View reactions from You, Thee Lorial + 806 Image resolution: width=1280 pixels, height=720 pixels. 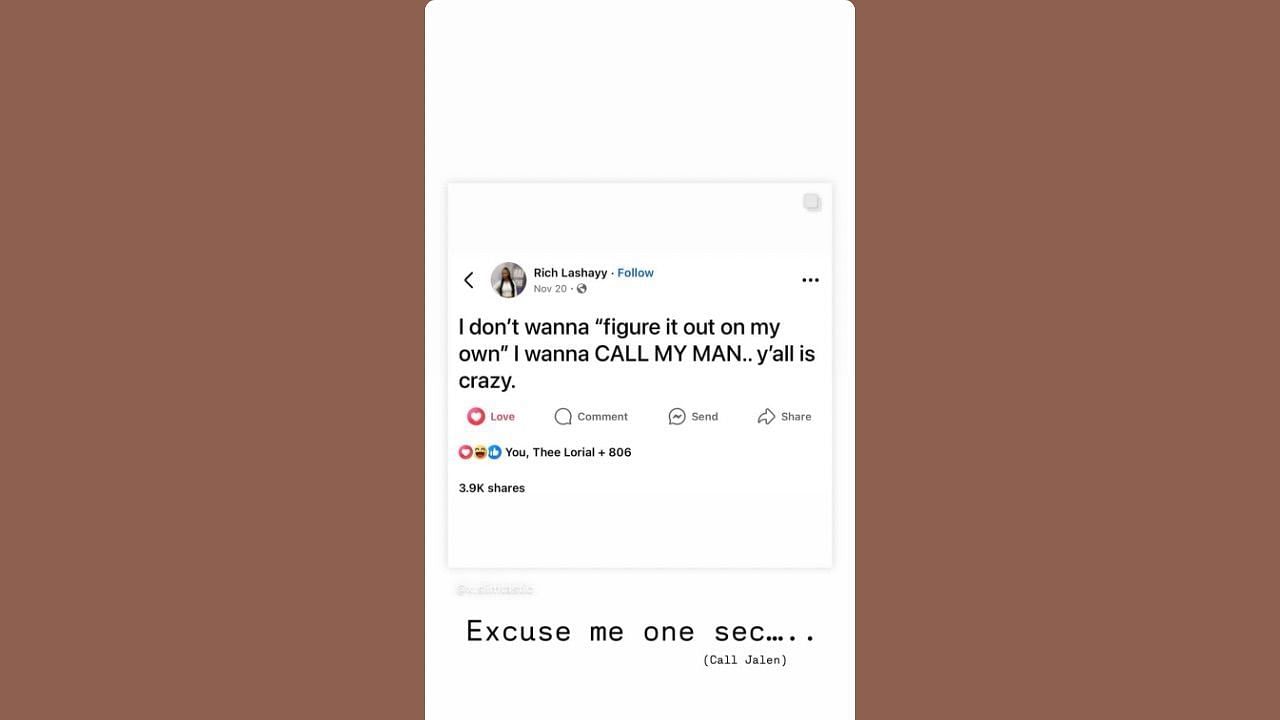click(568, 452)
